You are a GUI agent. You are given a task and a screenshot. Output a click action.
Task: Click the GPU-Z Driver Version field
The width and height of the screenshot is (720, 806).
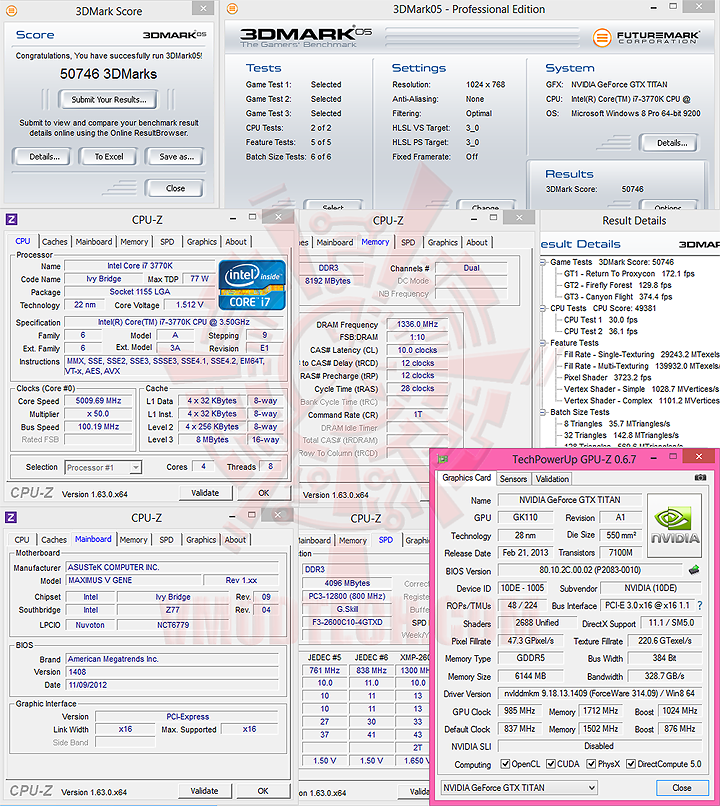click(x=599, y=693)
